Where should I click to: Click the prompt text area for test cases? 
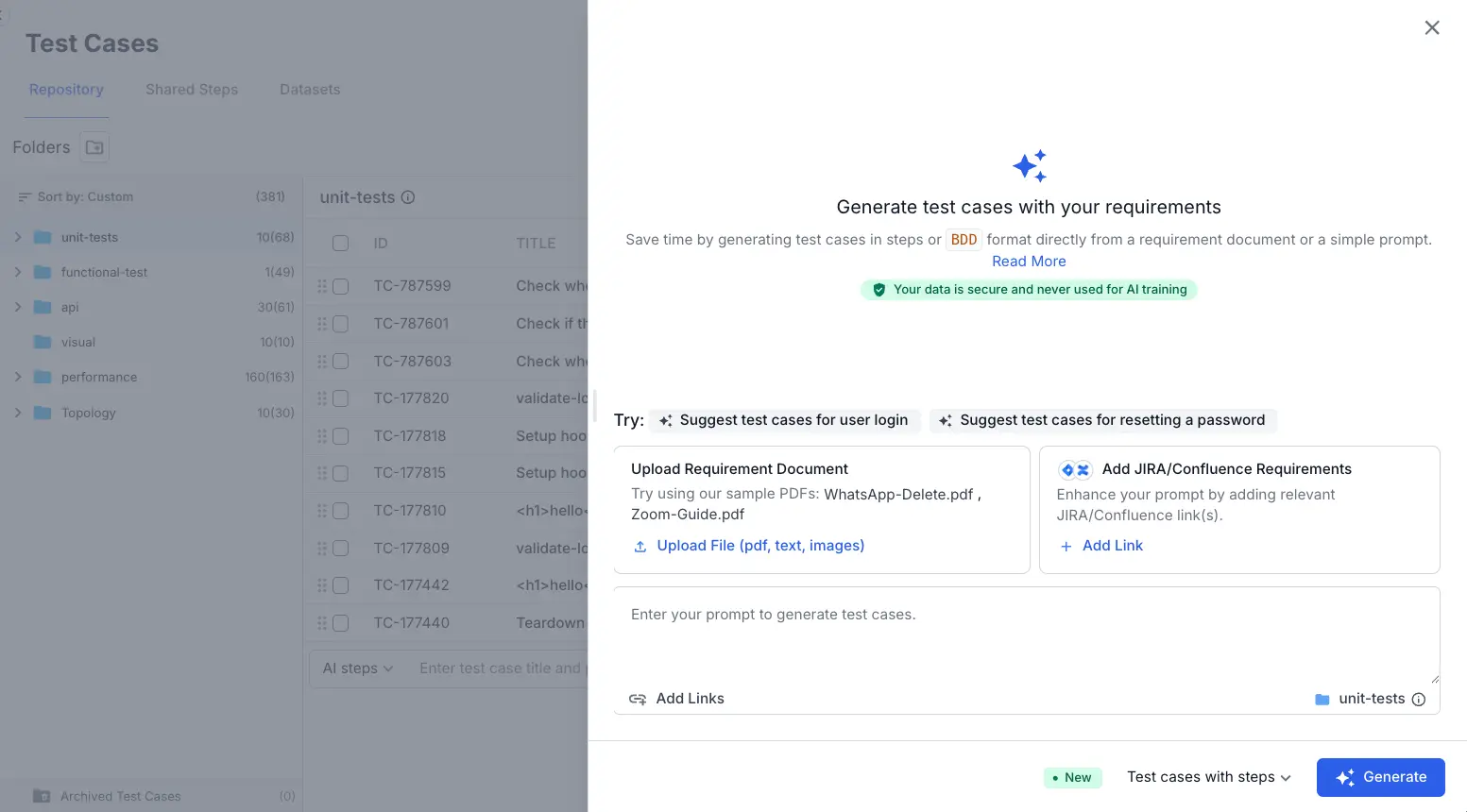tap(1026, 633)
